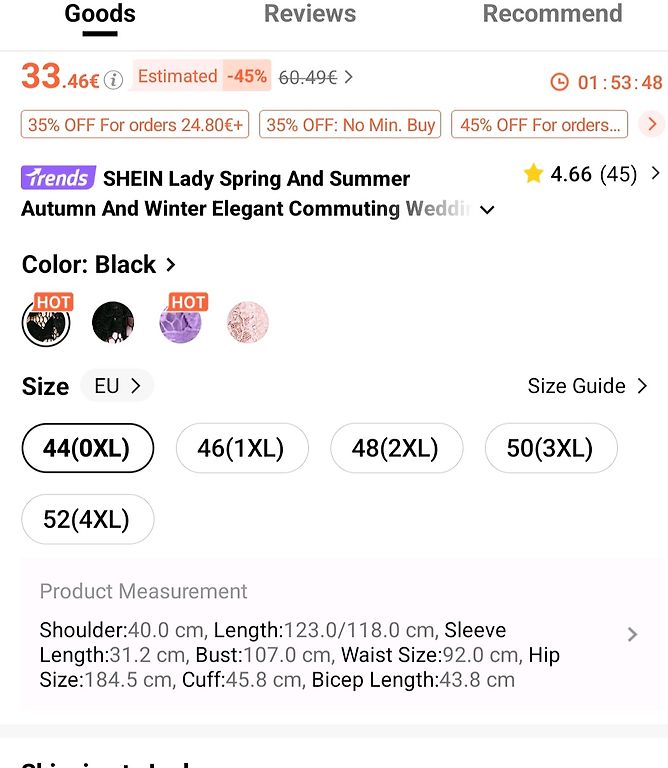This screenshot has height=768, width=668.
Task: Expand the truncated product title
Action: point(487,210)
